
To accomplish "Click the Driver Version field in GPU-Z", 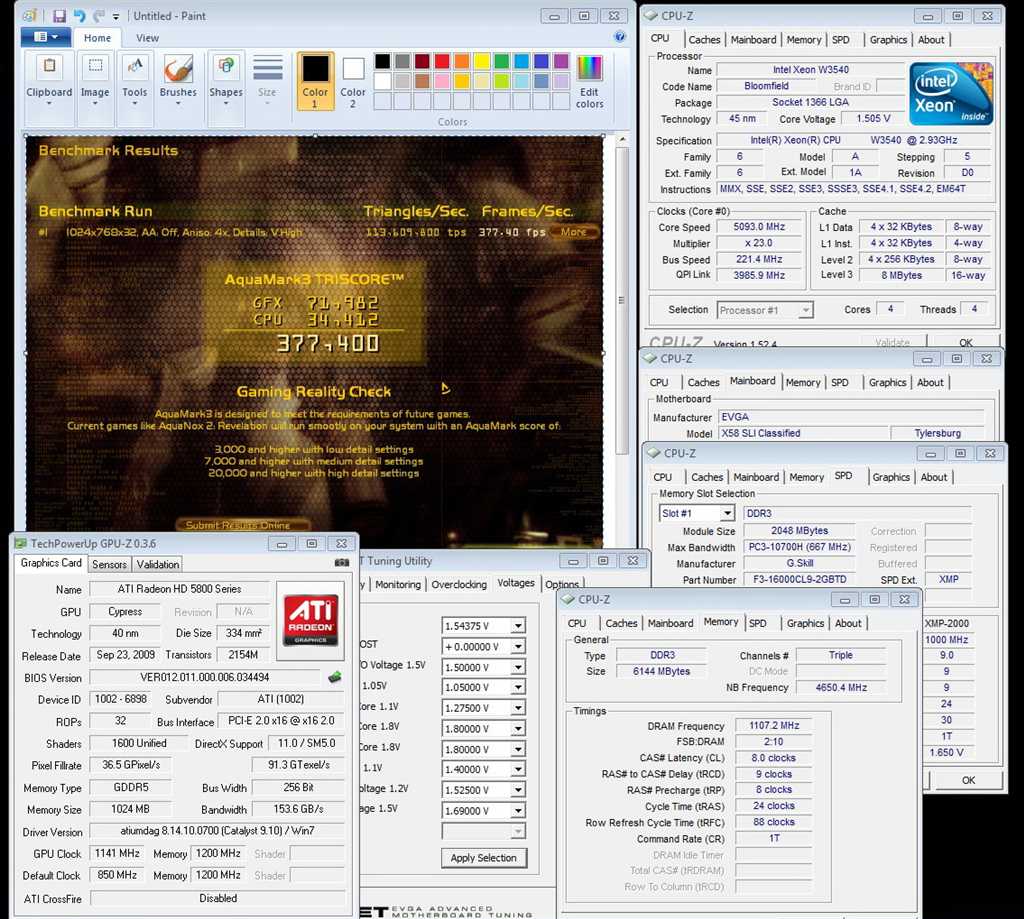I will [x=217, y=831].
